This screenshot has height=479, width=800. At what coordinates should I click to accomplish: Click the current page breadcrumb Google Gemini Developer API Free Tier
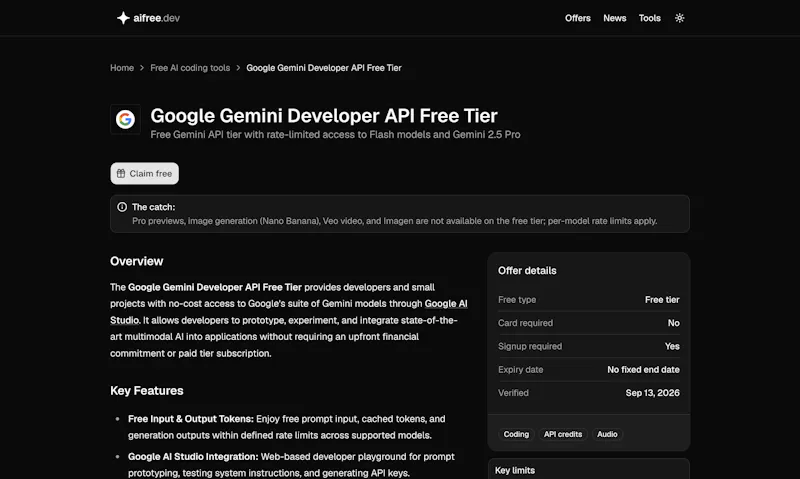[x=323, y=68]
